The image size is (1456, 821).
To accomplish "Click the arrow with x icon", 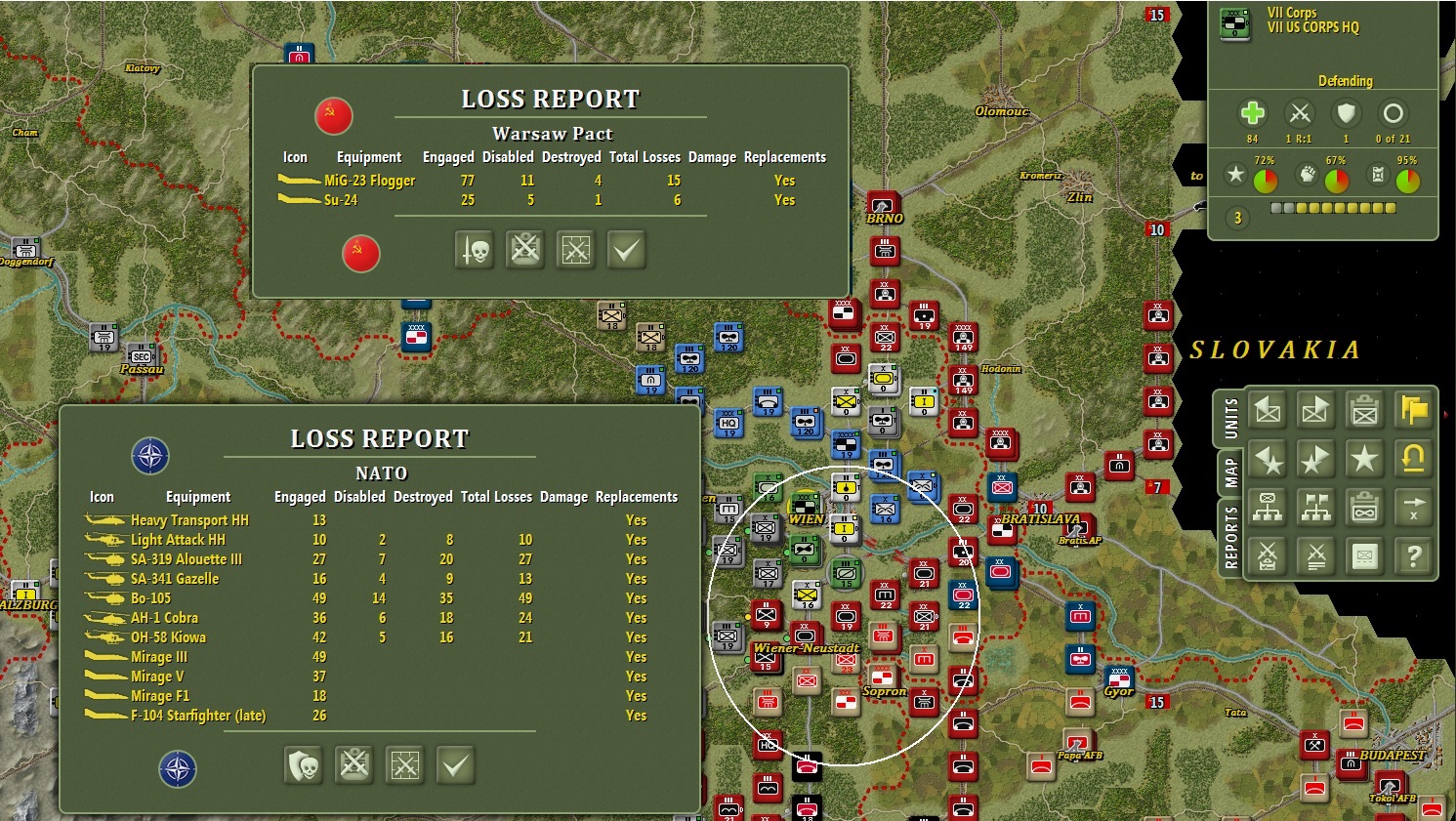I will tap(1413, 508).
